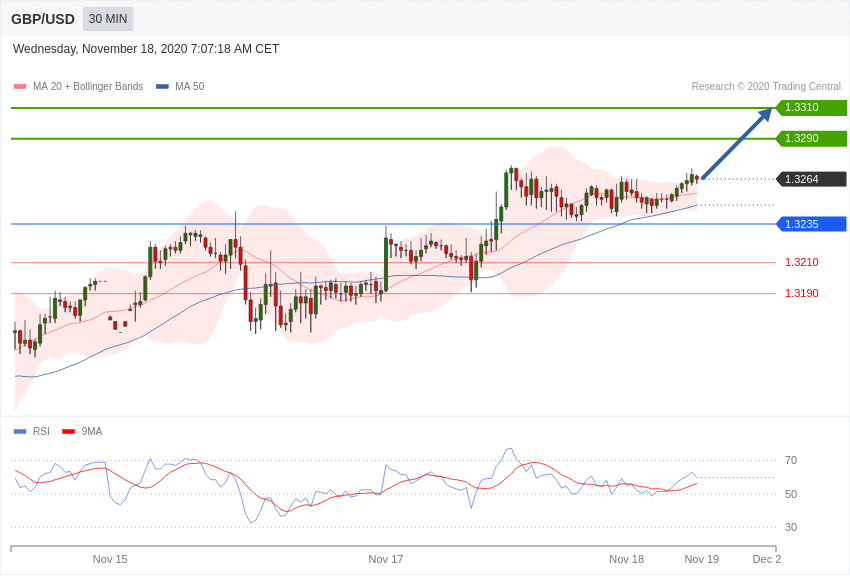
Task: Click the Nov 19 date axis label
Action: (701, 559)
